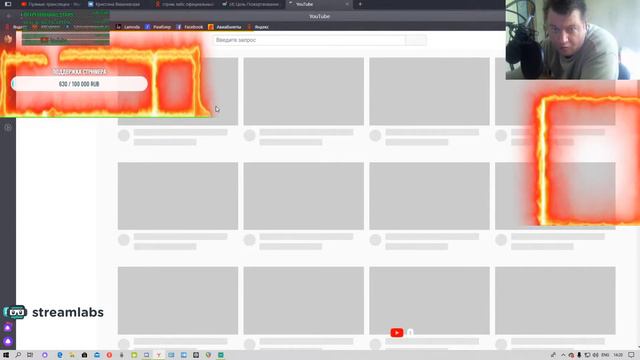
Task: Open the Windows Start menu
Action: [6, 355]
